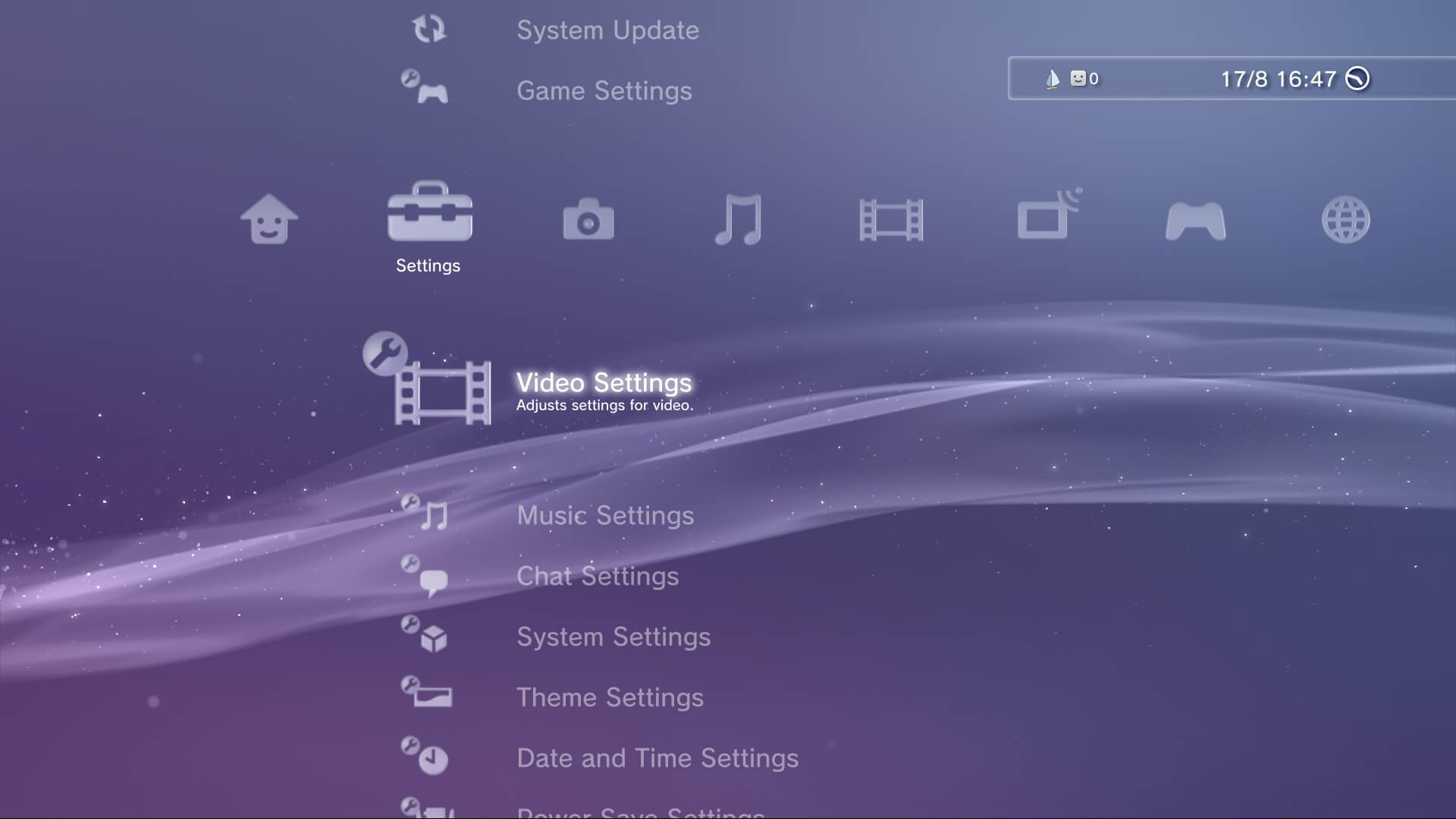Click the highlighted Video Settings filmstrip icon
Image resolution: width=1456 pixels, height=819 pixels.
[427, 378]
